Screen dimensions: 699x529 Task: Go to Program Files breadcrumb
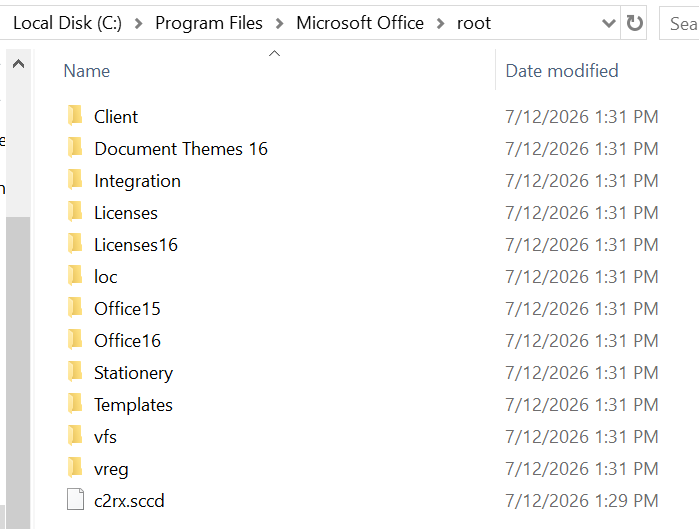click(x=209, y=23)
